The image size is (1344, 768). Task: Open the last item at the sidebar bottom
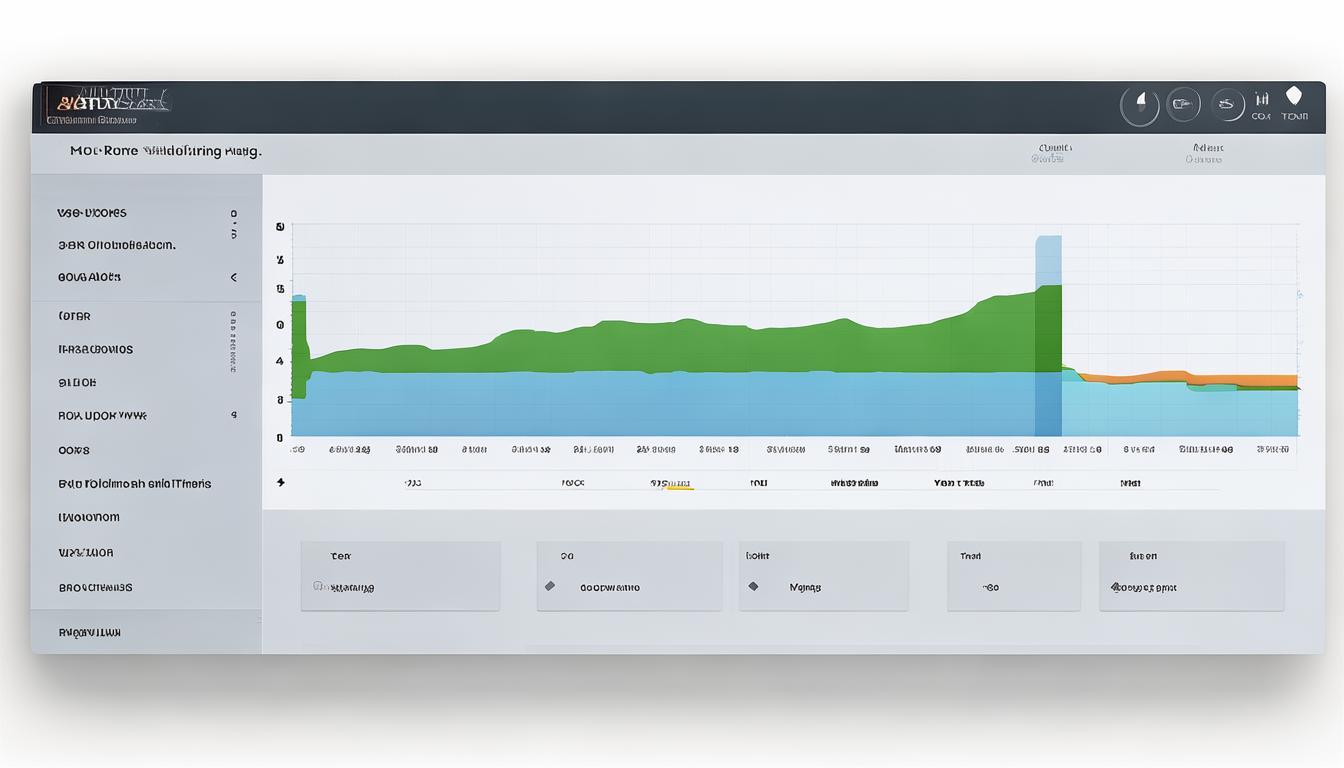(x=90, y=632)
